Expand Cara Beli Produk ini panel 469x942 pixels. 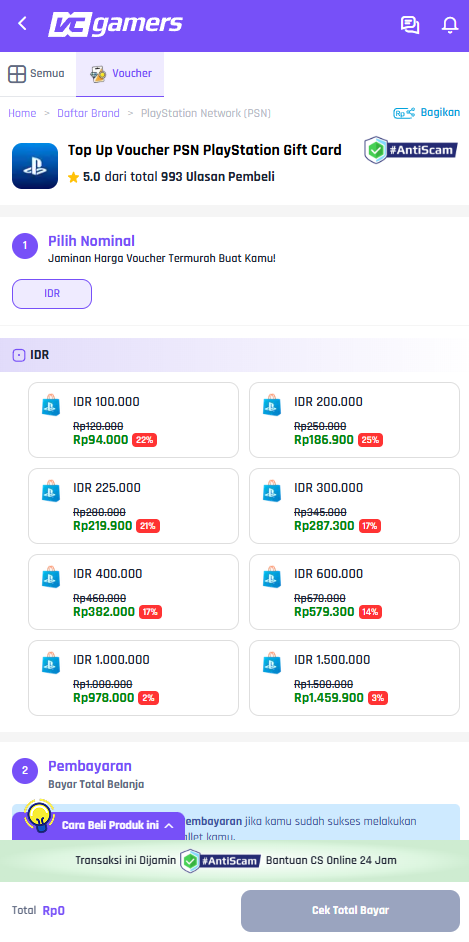coord(98,825)
